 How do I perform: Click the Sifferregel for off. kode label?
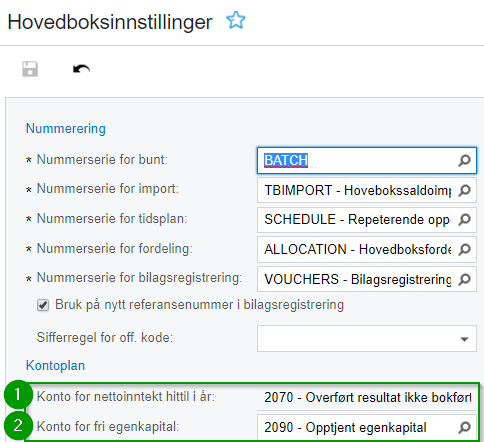105,337
